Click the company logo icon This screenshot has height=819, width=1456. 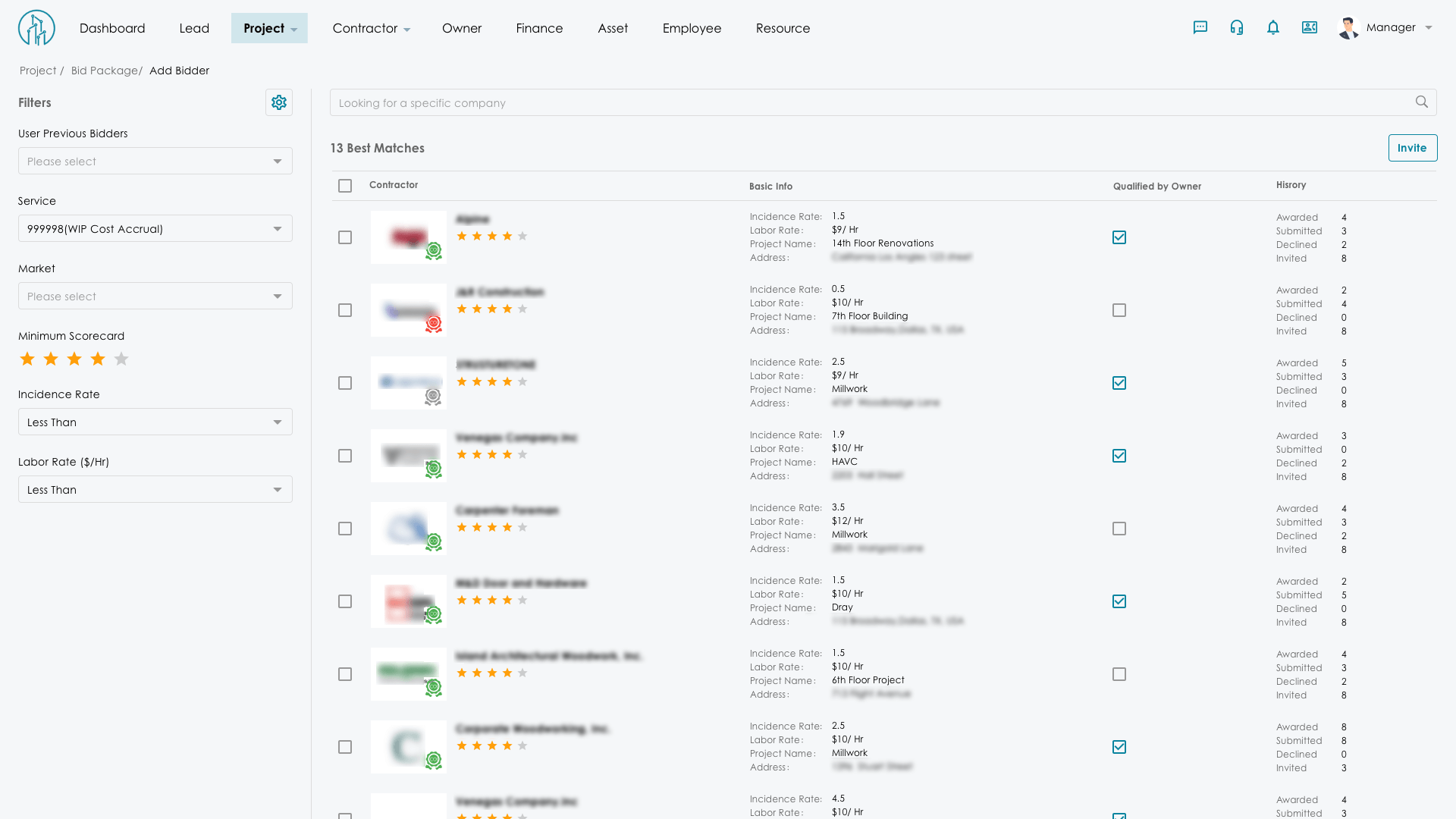[36, 28]
